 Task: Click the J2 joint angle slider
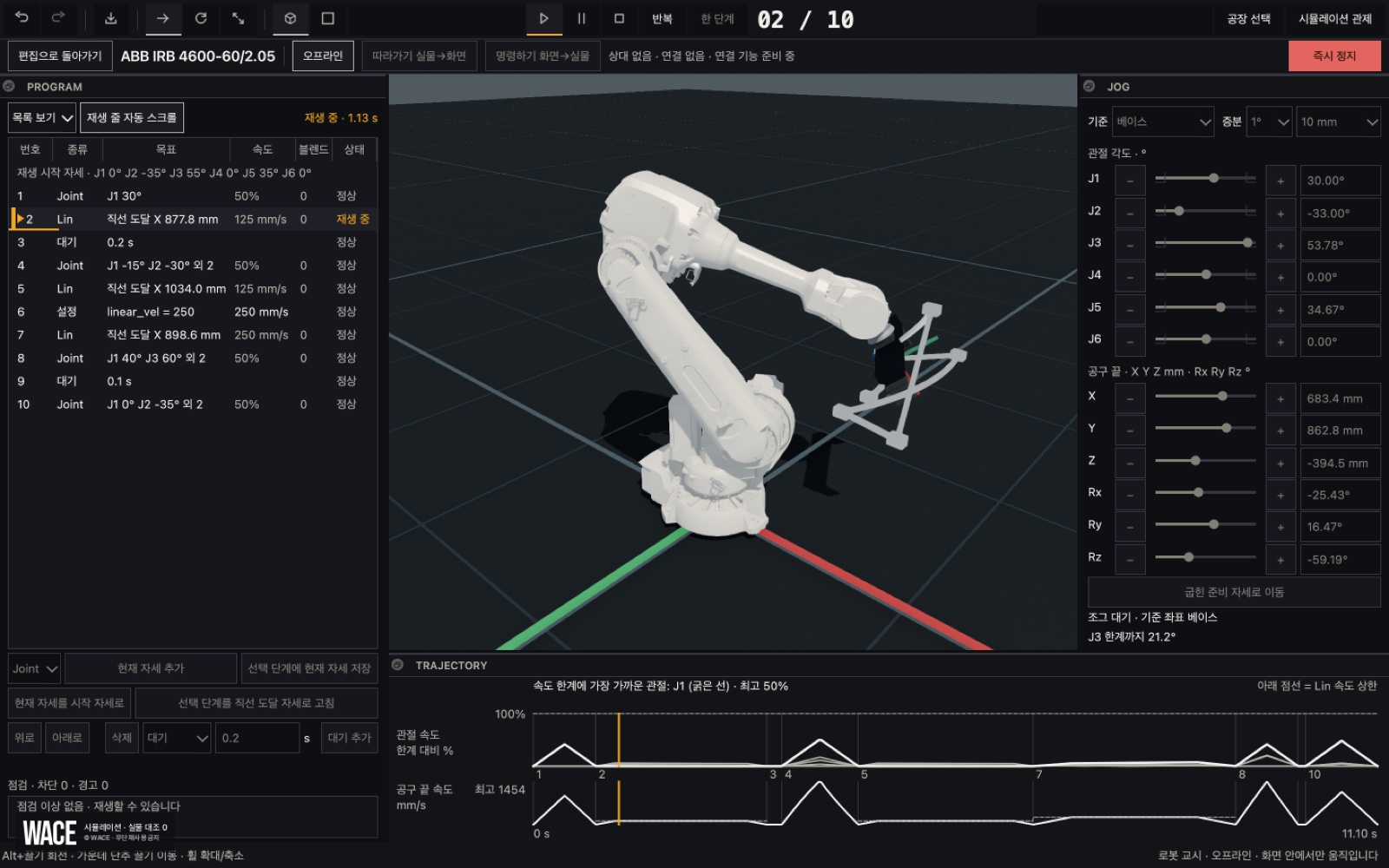tap(1205, 211)
